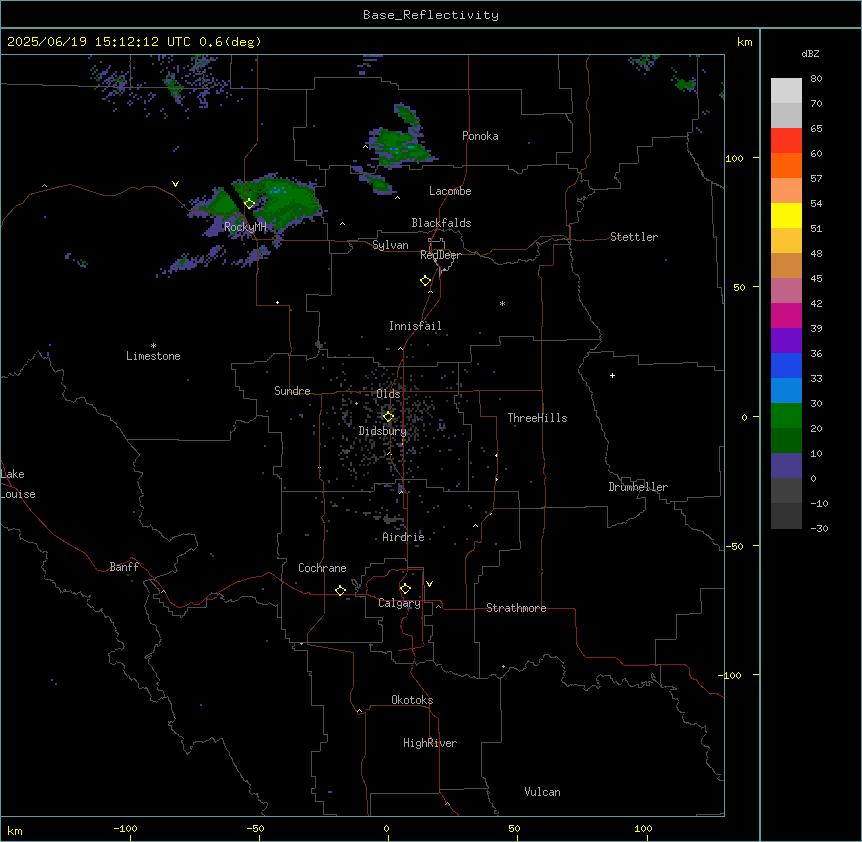Click the yellow diamond marker between Olds and Didsbury
The height and width of the screenshot is (842, 862).
click(388, 417)
